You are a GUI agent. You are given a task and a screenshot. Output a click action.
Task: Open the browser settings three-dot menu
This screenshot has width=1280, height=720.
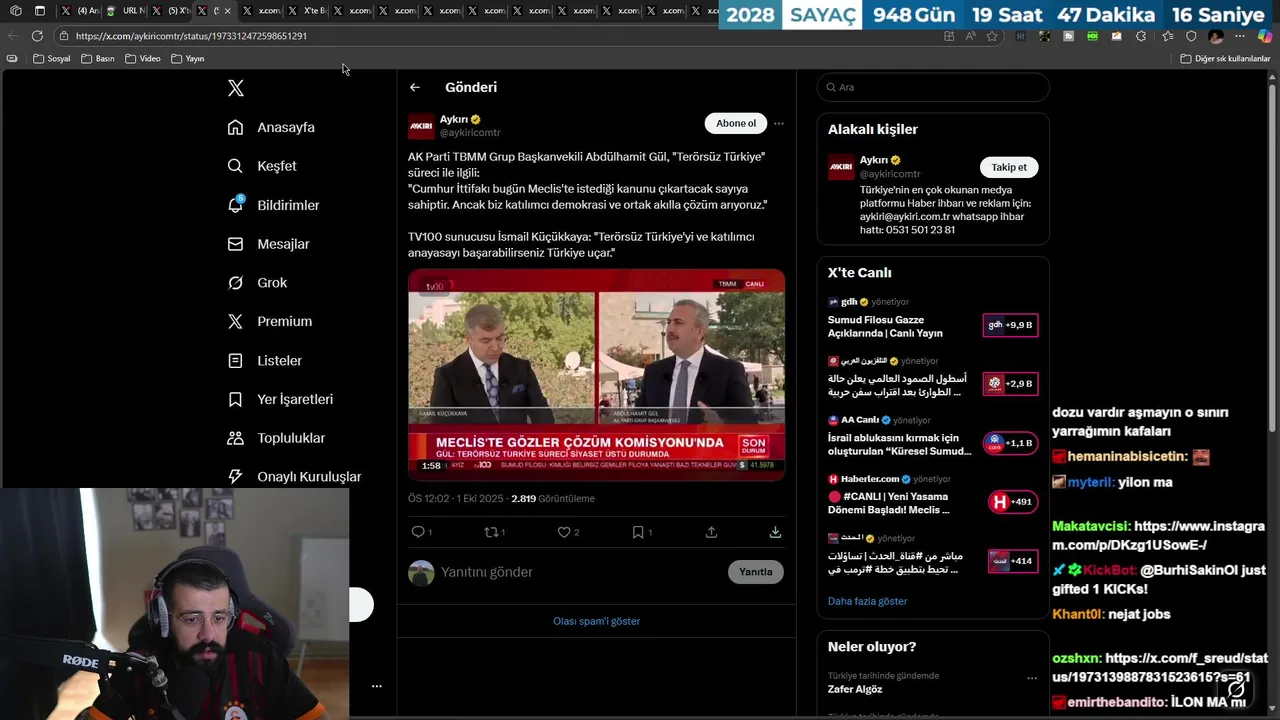1241,36
